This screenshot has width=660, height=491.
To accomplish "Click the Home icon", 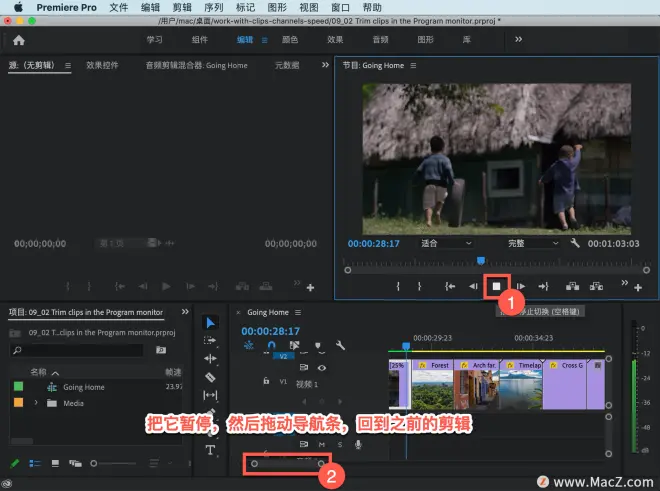I will (x=19, y=40).
